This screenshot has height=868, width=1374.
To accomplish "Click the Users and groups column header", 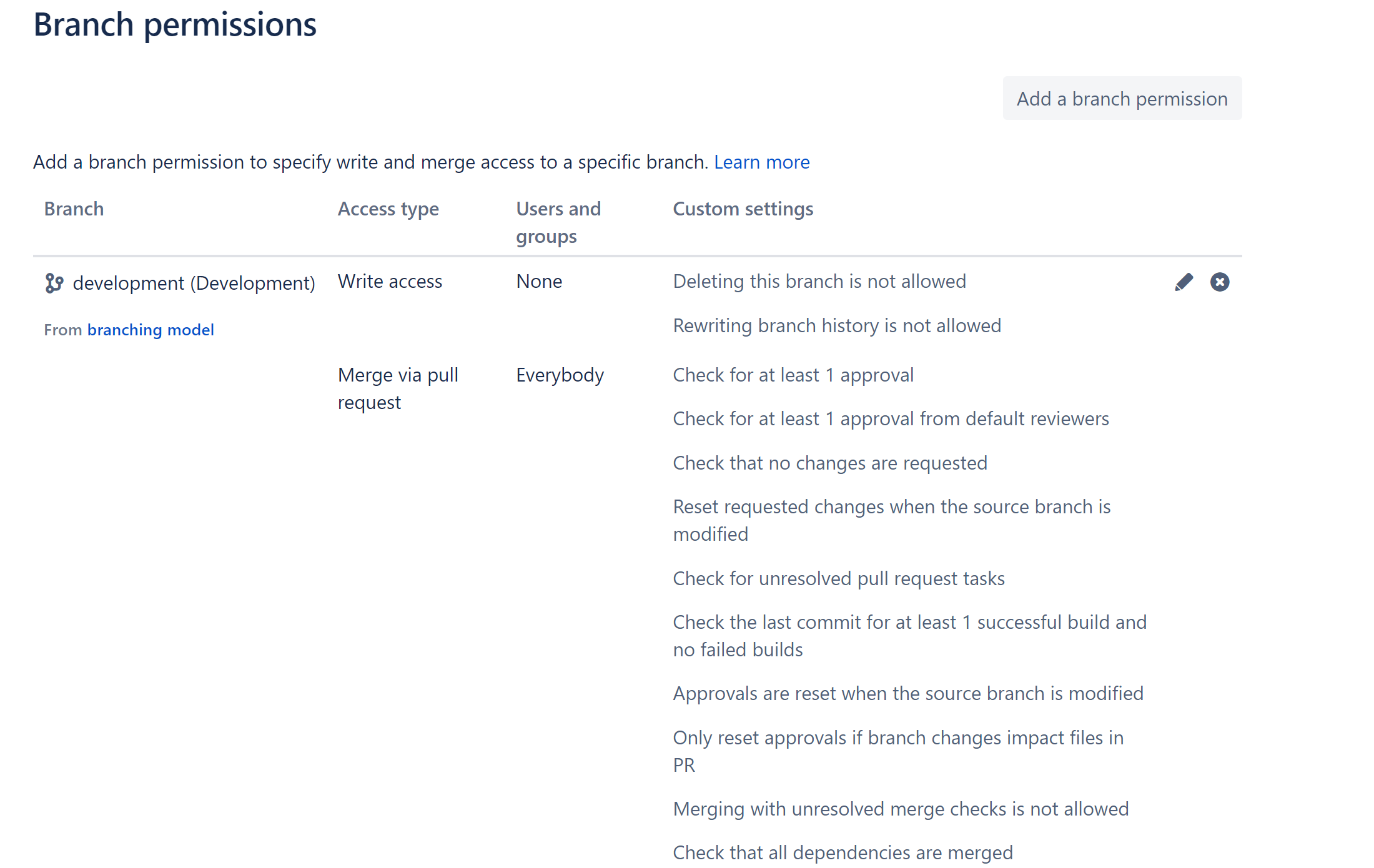I will tap(558, 222).
